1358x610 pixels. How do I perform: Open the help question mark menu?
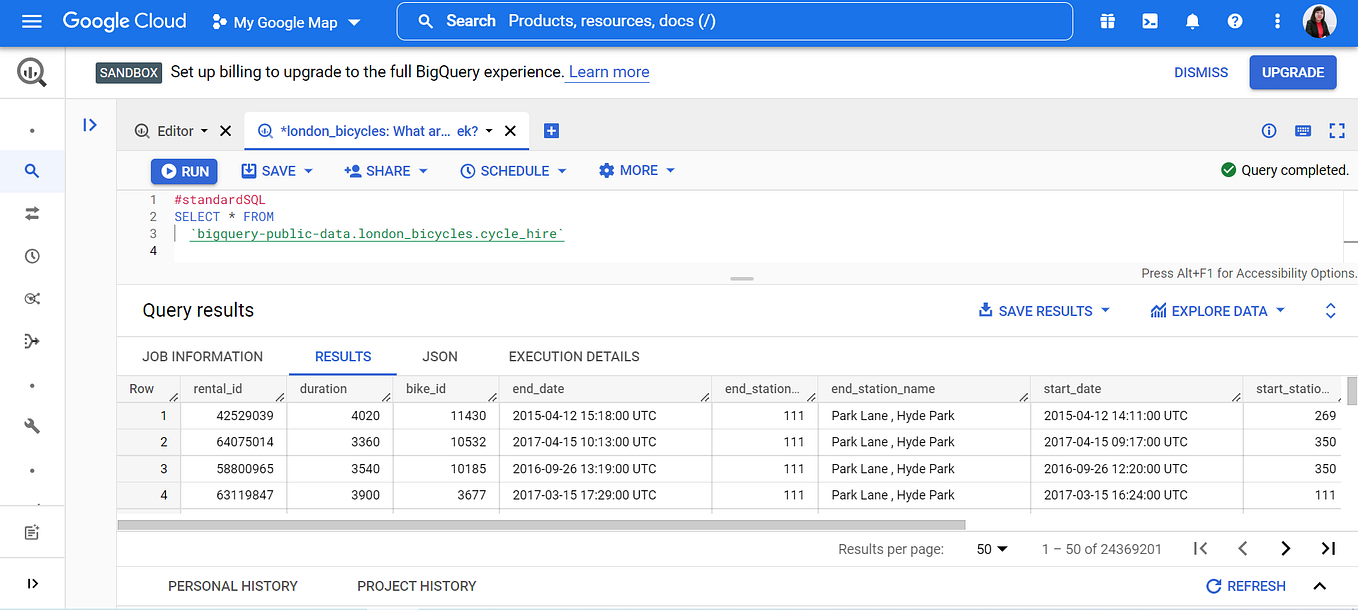click(x=1234, y=20)
